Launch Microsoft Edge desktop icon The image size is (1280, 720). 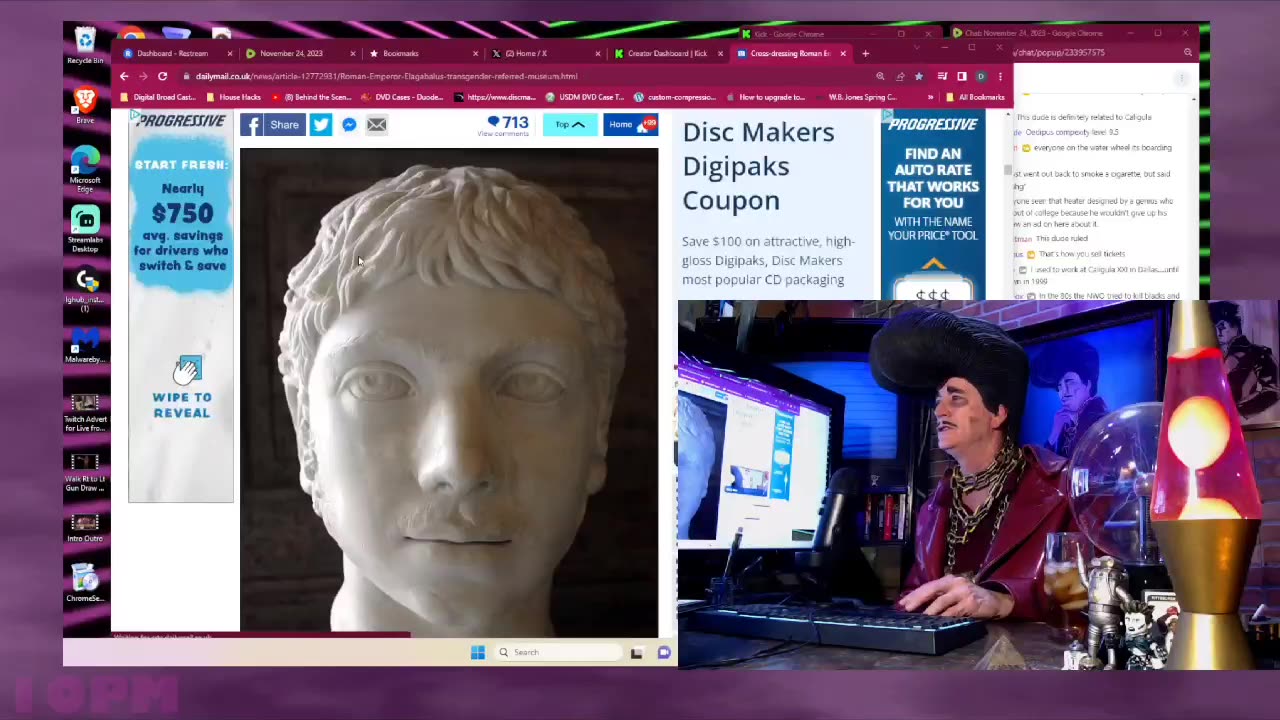click(85, 169)
